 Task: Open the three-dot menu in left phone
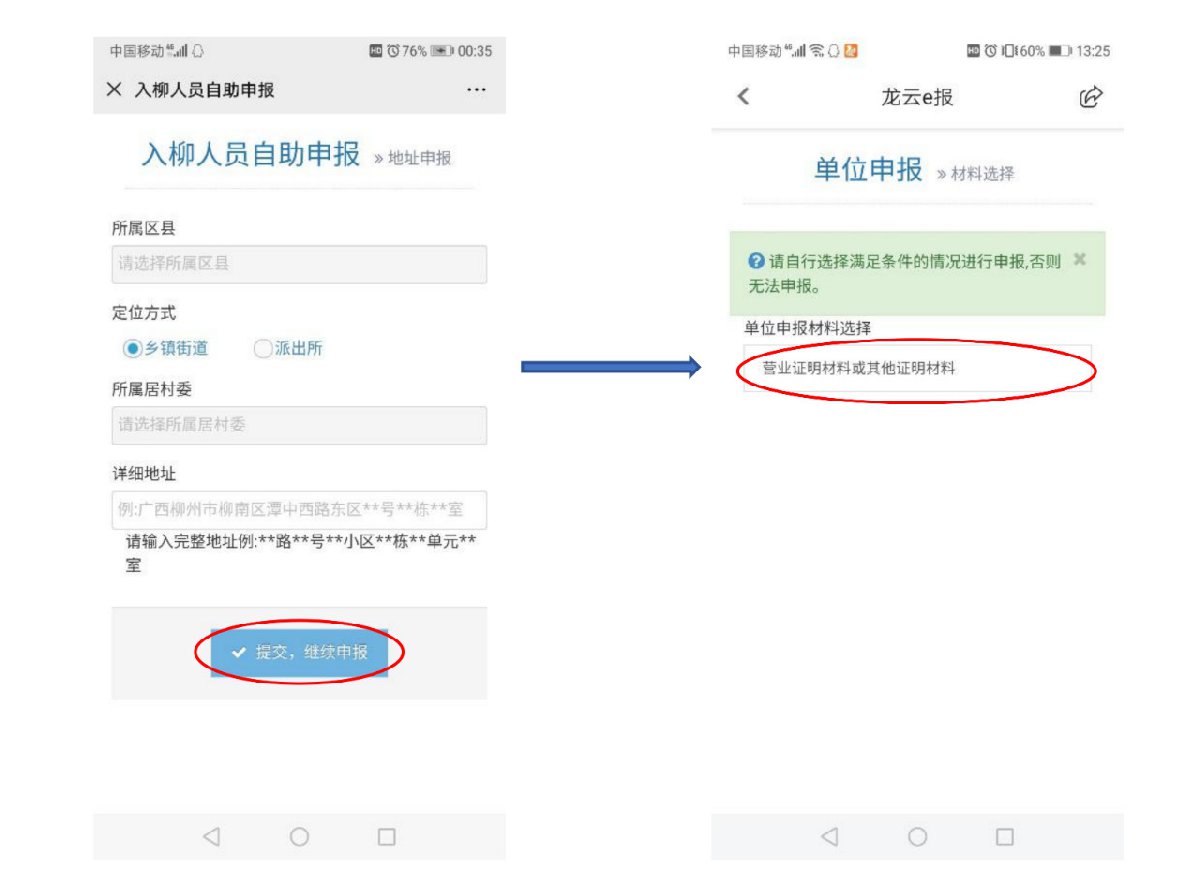(x=477, y=90)
